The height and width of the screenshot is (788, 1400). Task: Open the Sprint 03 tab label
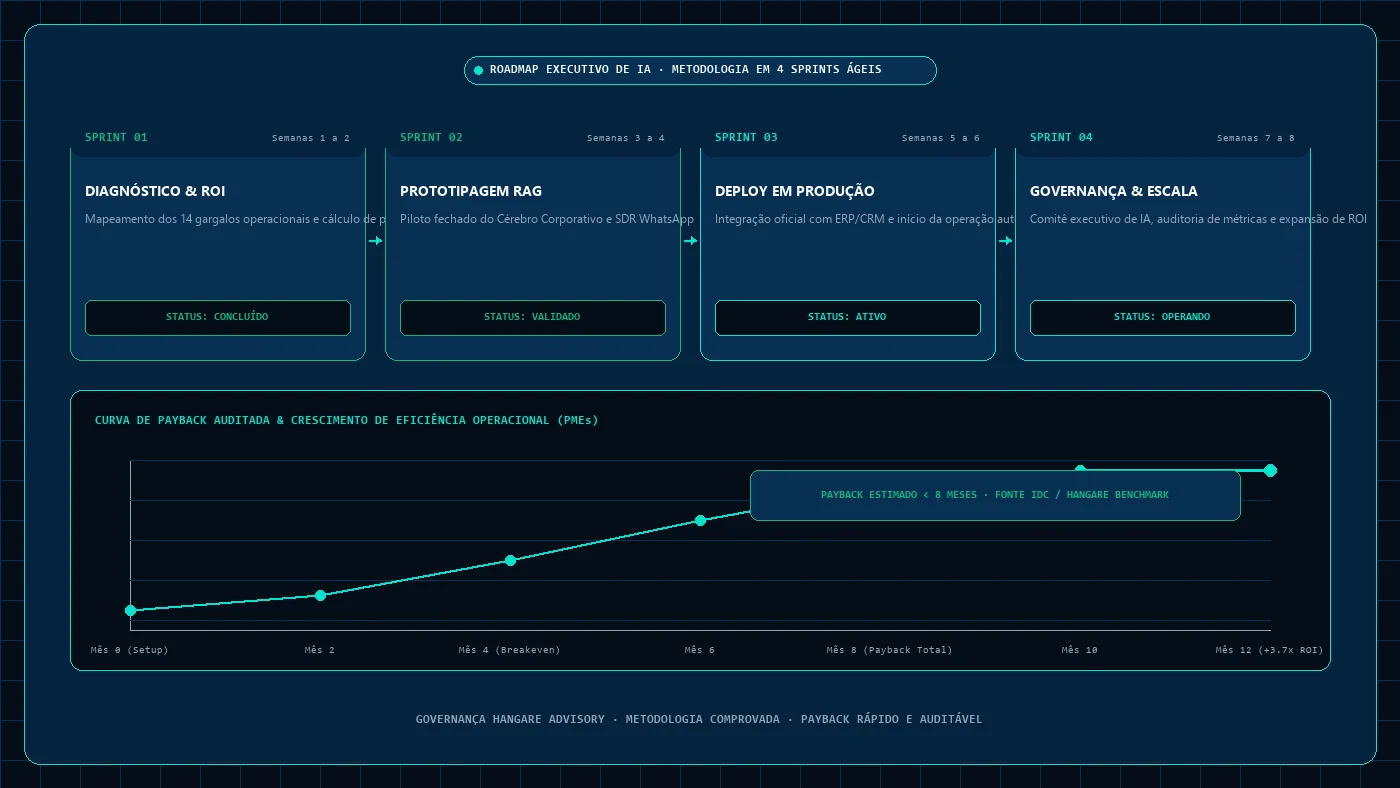[x=746, y=138]
